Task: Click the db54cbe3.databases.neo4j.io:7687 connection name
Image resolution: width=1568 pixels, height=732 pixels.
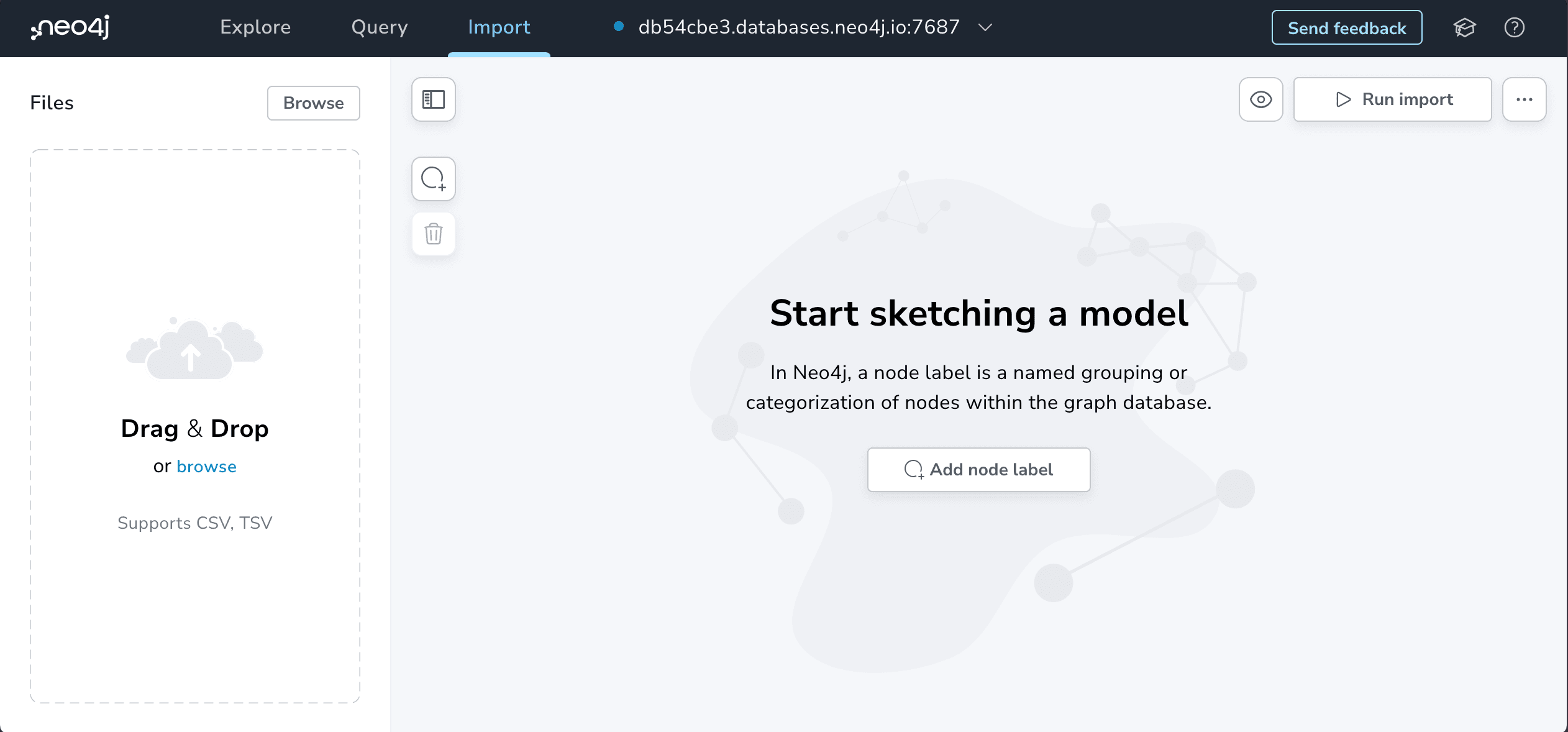Action: pyautogui.click(x=799, y=27)
